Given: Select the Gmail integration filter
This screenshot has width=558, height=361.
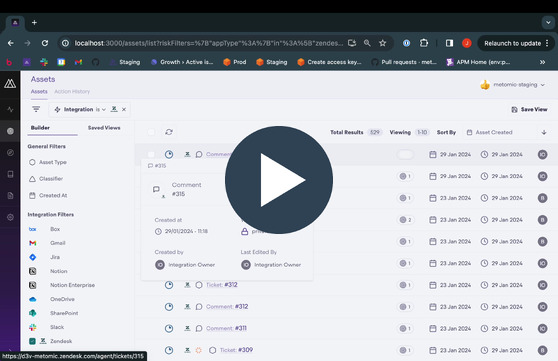Looking at the screenshot, I should (47, 243).
